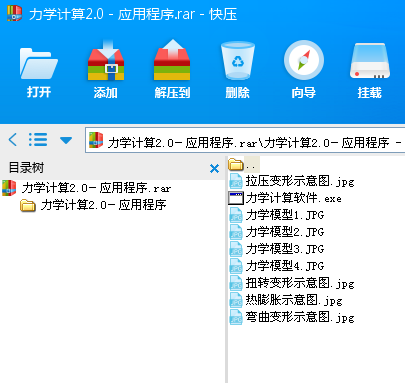The width and height of the screenshot is (405, 383).
Task: Click the 目录树 panel header label
Action: (26, 168)
